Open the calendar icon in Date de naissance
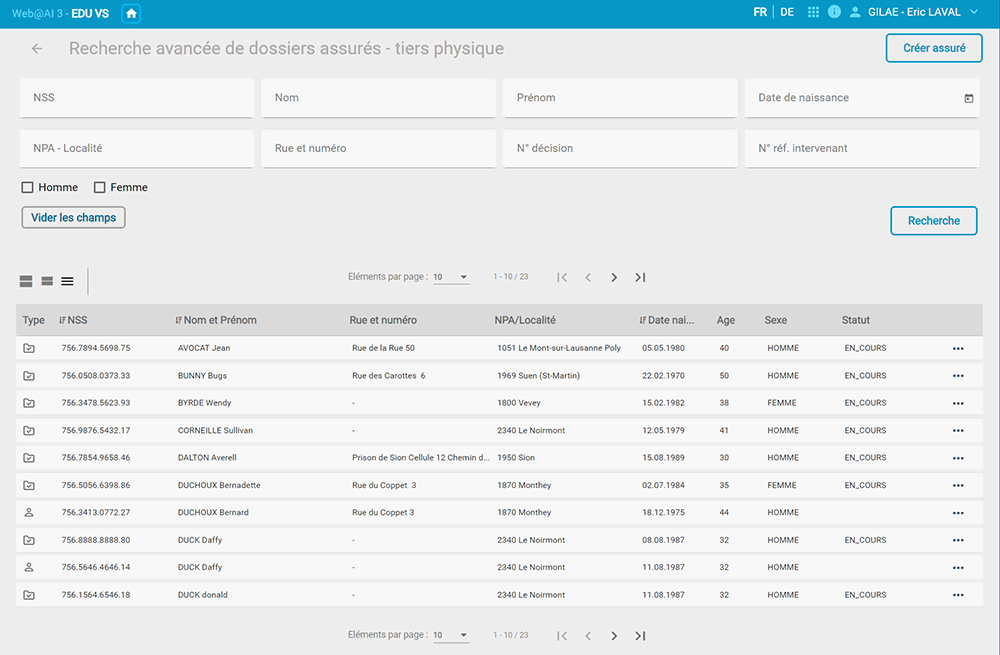Screen dimensions: 1000x655 point(968,98)
